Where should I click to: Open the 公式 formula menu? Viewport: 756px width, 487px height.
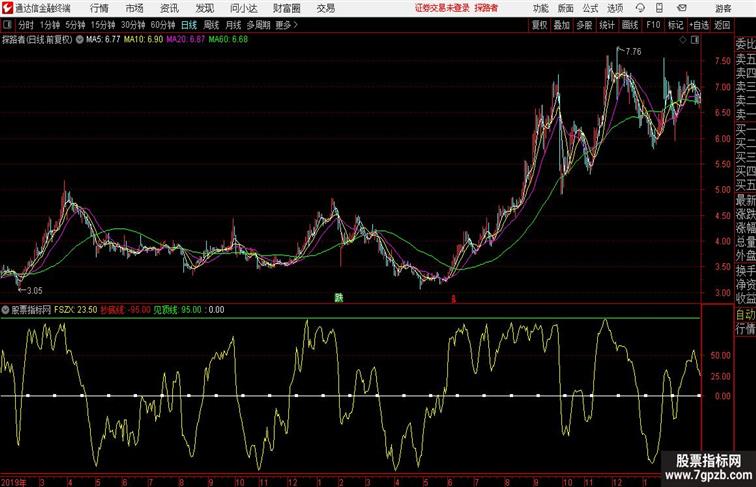click(590, 9)
